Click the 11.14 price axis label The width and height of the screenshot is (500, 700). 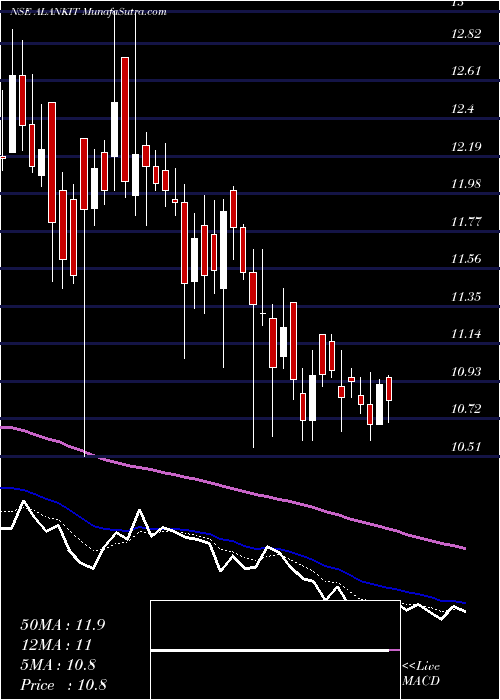466,333
